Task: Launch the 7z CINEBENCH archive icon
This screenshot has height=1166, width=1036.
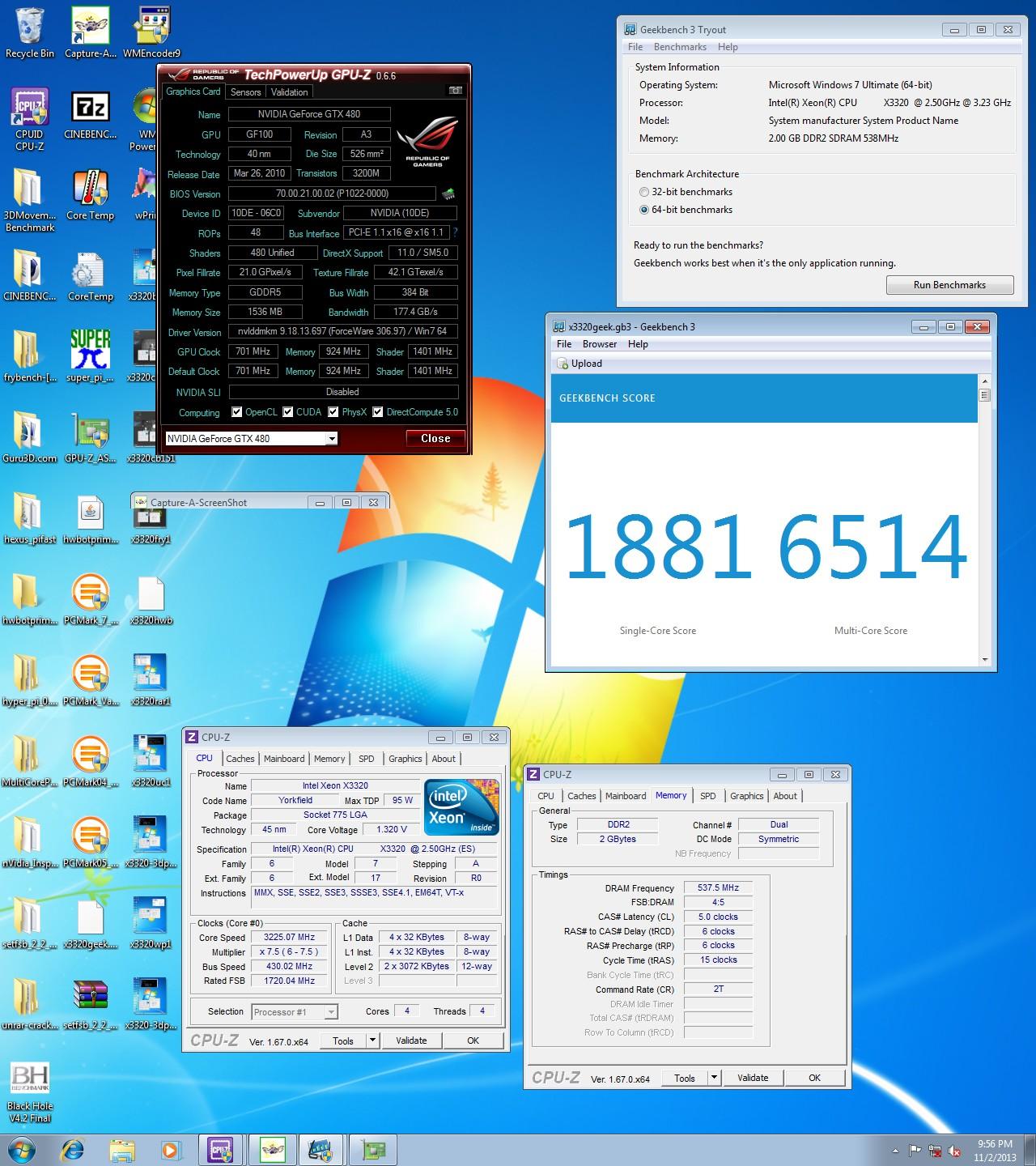Action: coord(90,113)
